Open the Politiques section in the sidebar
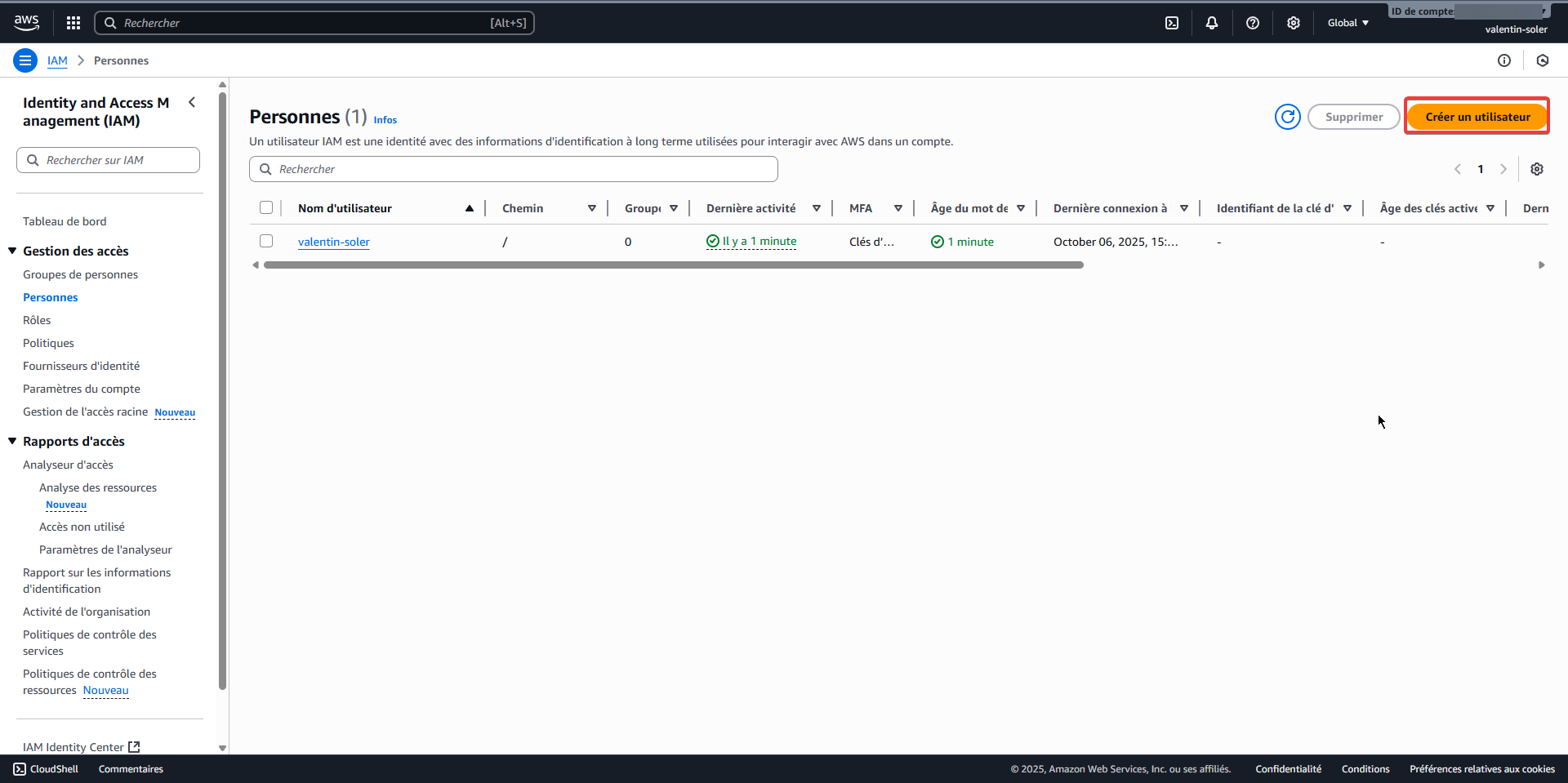1568x783 pixels. pyautogui.click(x=48, y=342)
